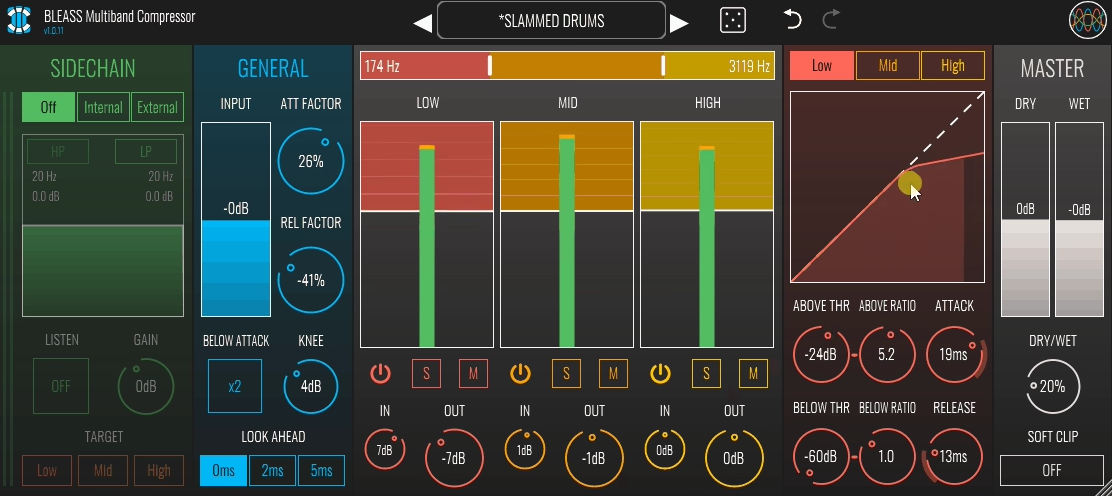Solo the LOW band
This screenshot has height=496, width=1112.
point(426,373)
